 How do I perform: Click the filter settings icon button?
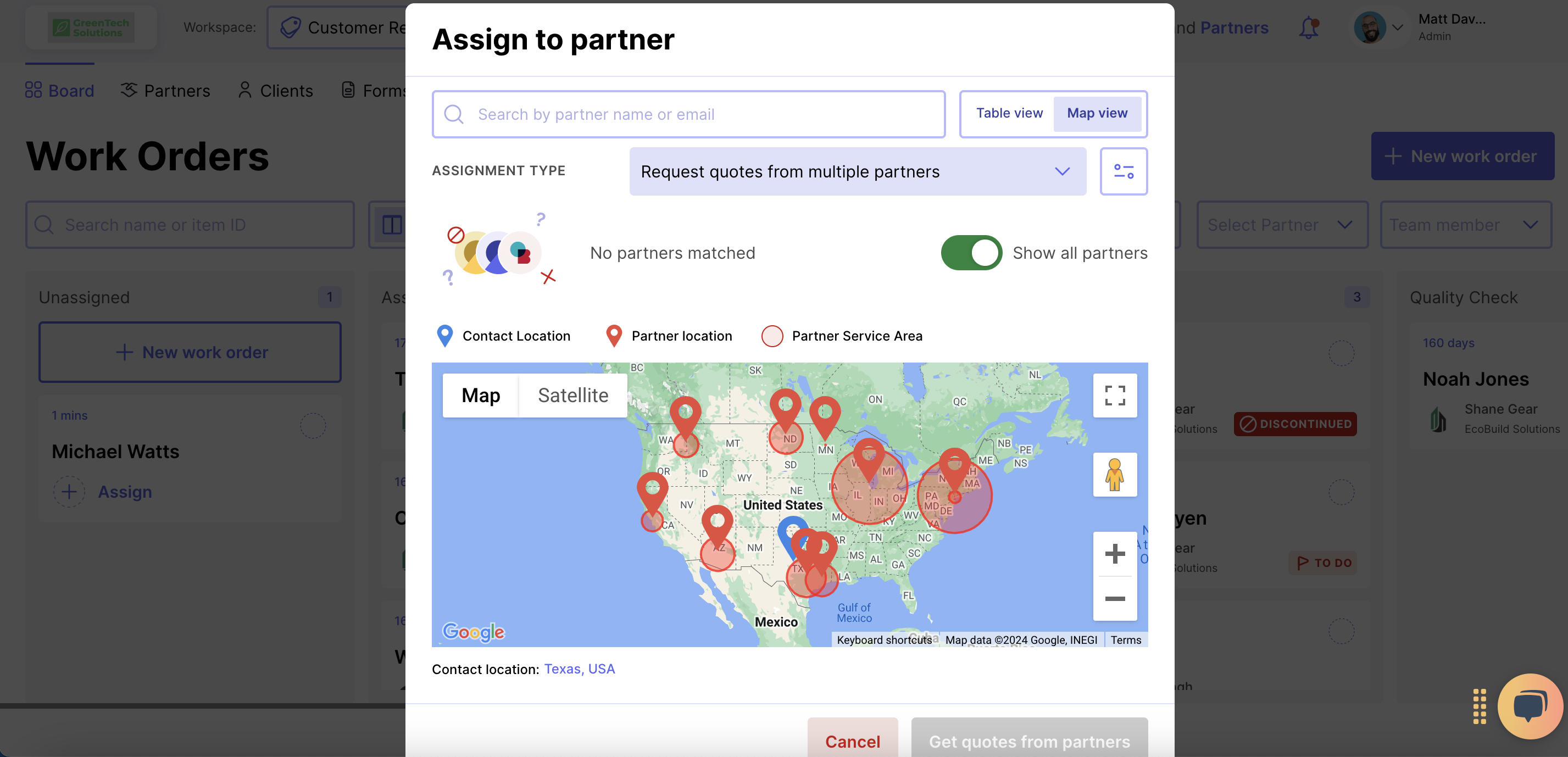point(1123,171)
